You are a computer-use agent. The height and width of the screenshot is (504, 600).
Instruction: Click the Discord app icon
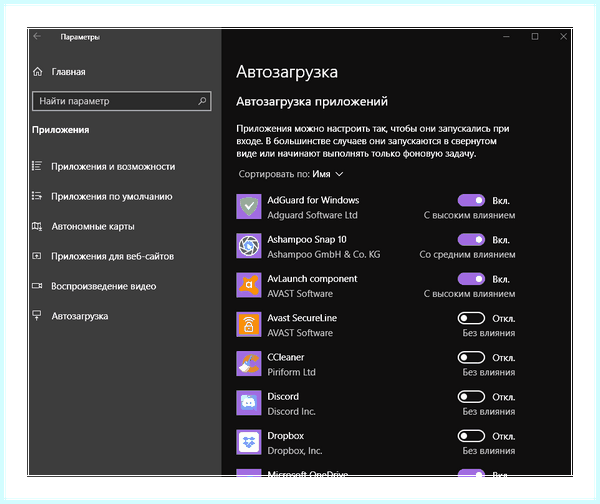coord(249,403)
